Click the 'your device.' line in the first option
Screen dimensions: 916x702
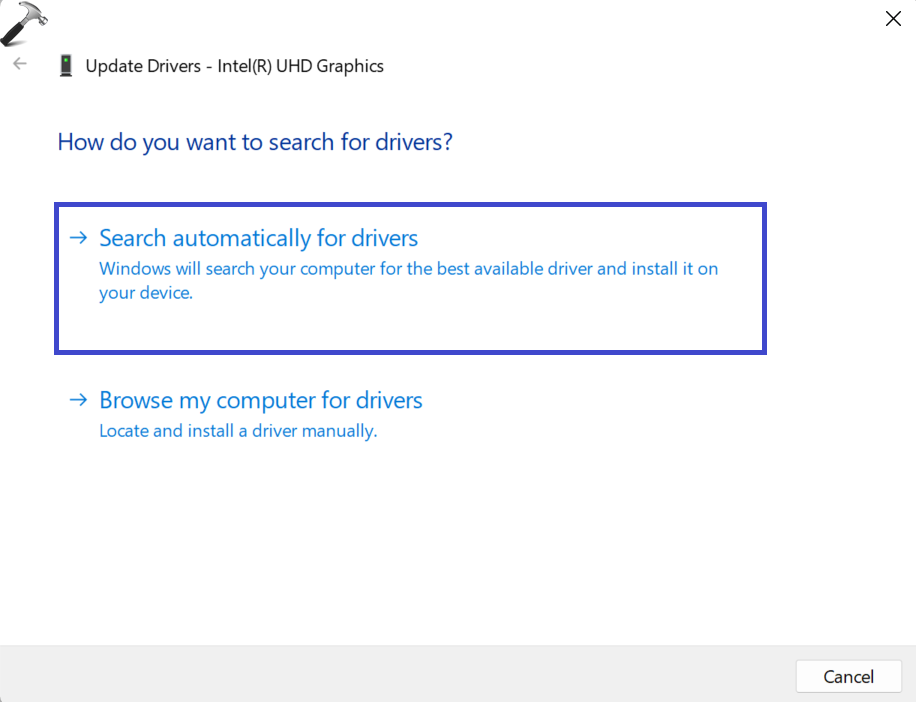click(145, 293)
